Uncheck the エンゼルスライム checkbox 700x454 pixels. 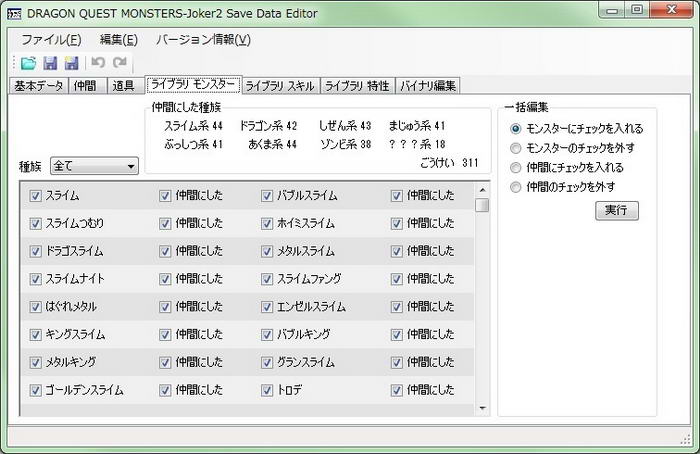click(x=267, y=307)
